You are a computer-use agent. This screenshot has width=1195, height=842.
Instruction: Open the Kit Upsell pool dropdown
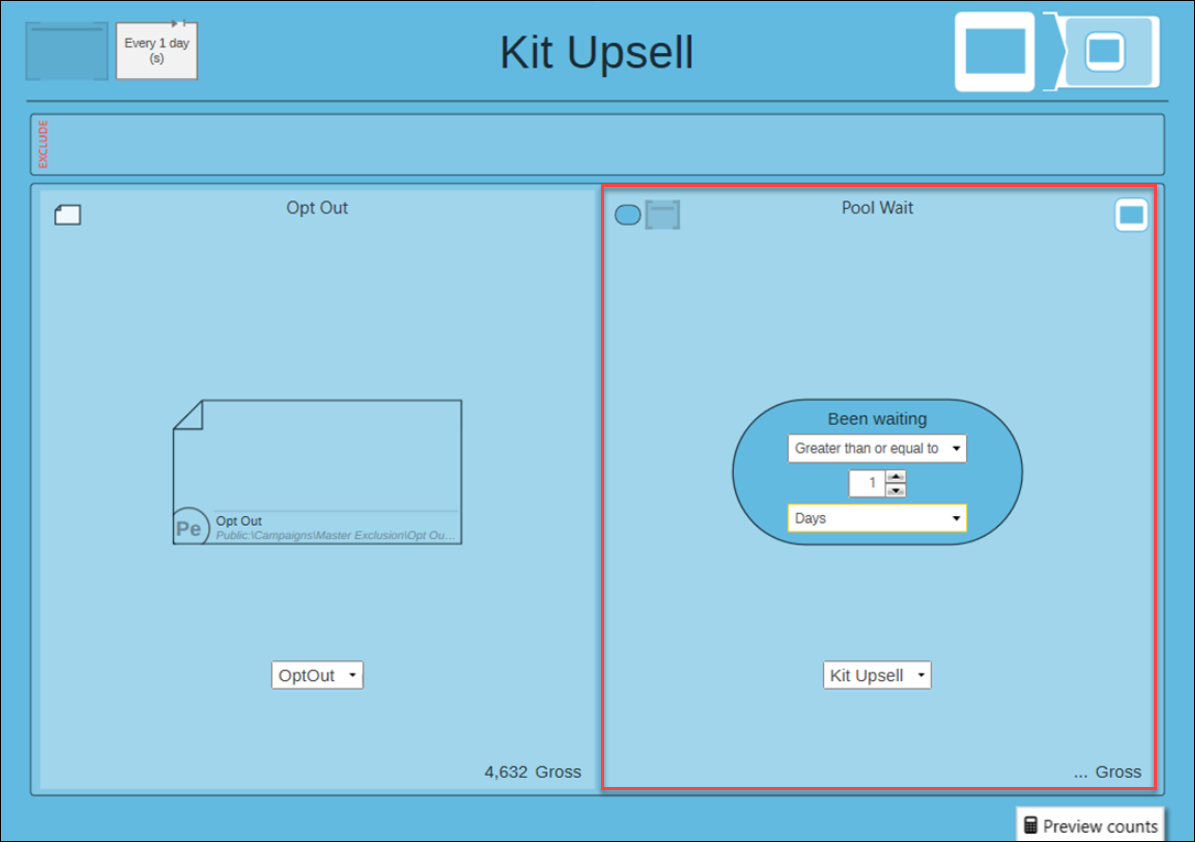[x=877, y=675]
